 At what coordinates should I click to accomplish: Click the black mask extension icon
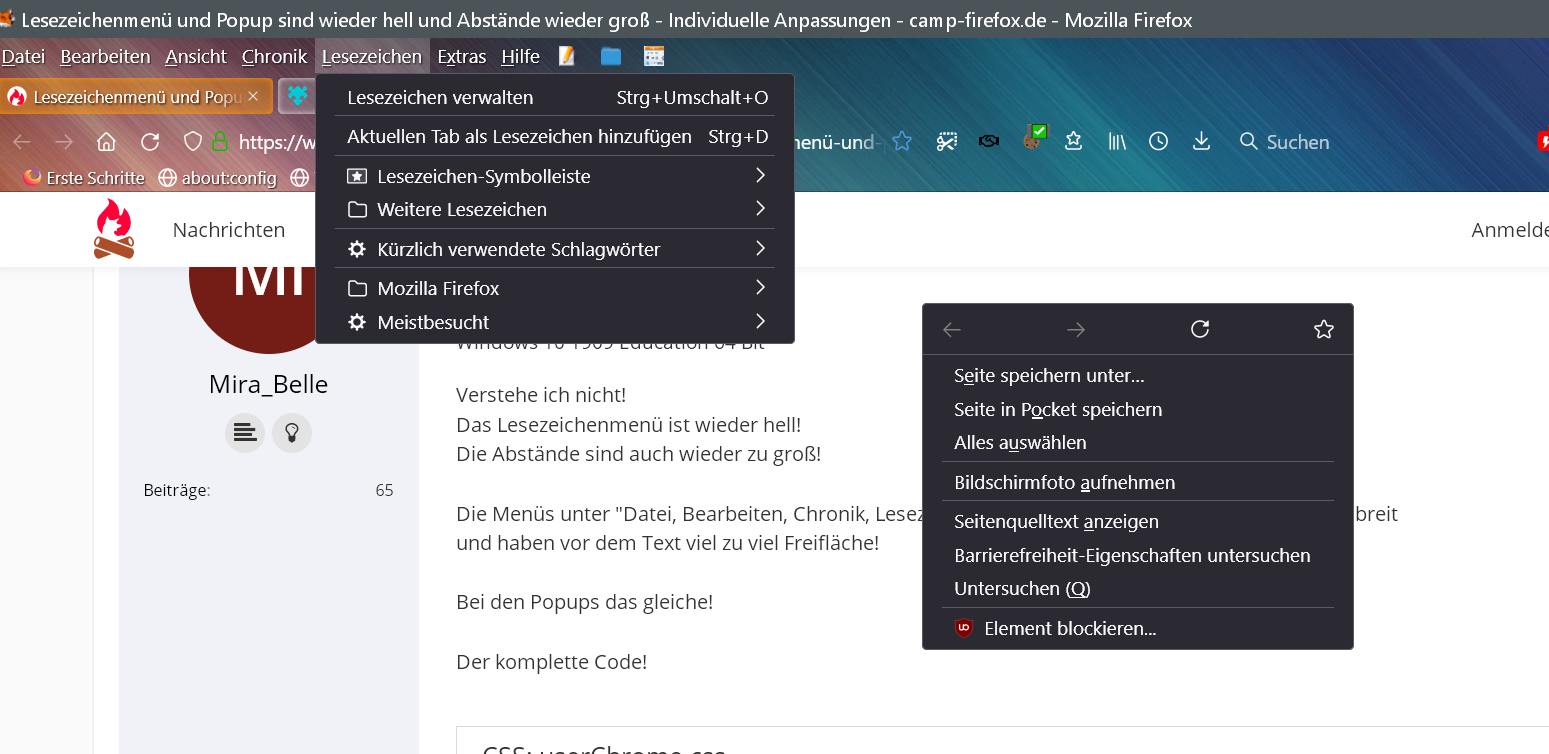click(989, 142)
